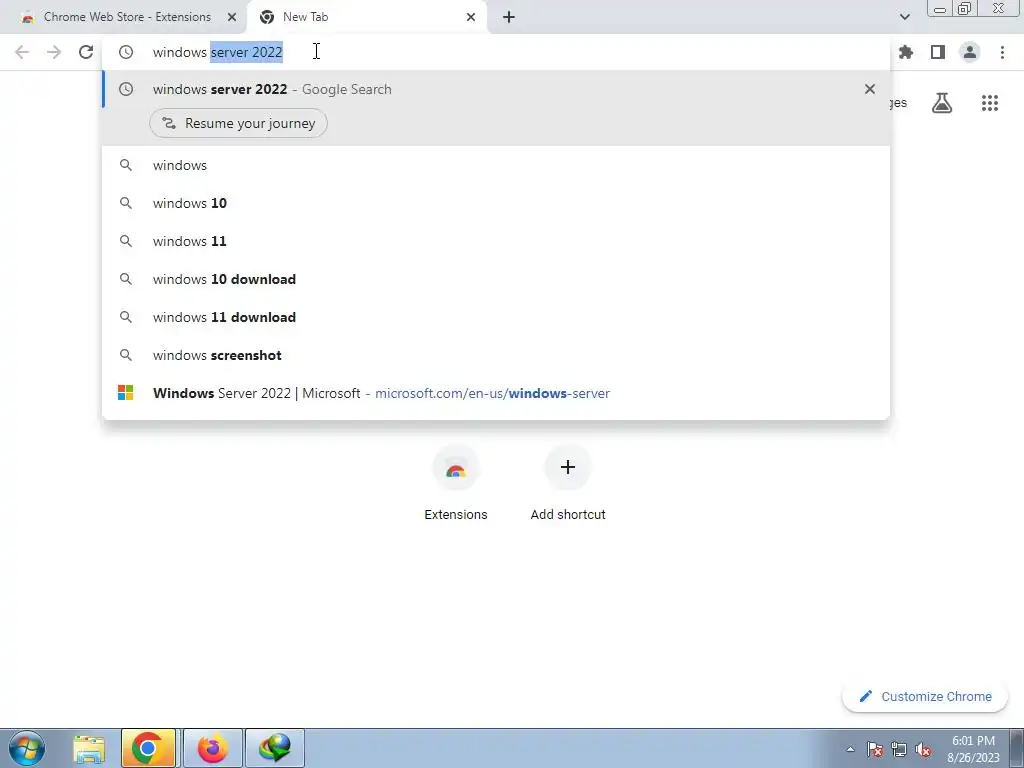Choose 'windows screenshot' suggestion
1024x768 pixels.
click(496, 355)
